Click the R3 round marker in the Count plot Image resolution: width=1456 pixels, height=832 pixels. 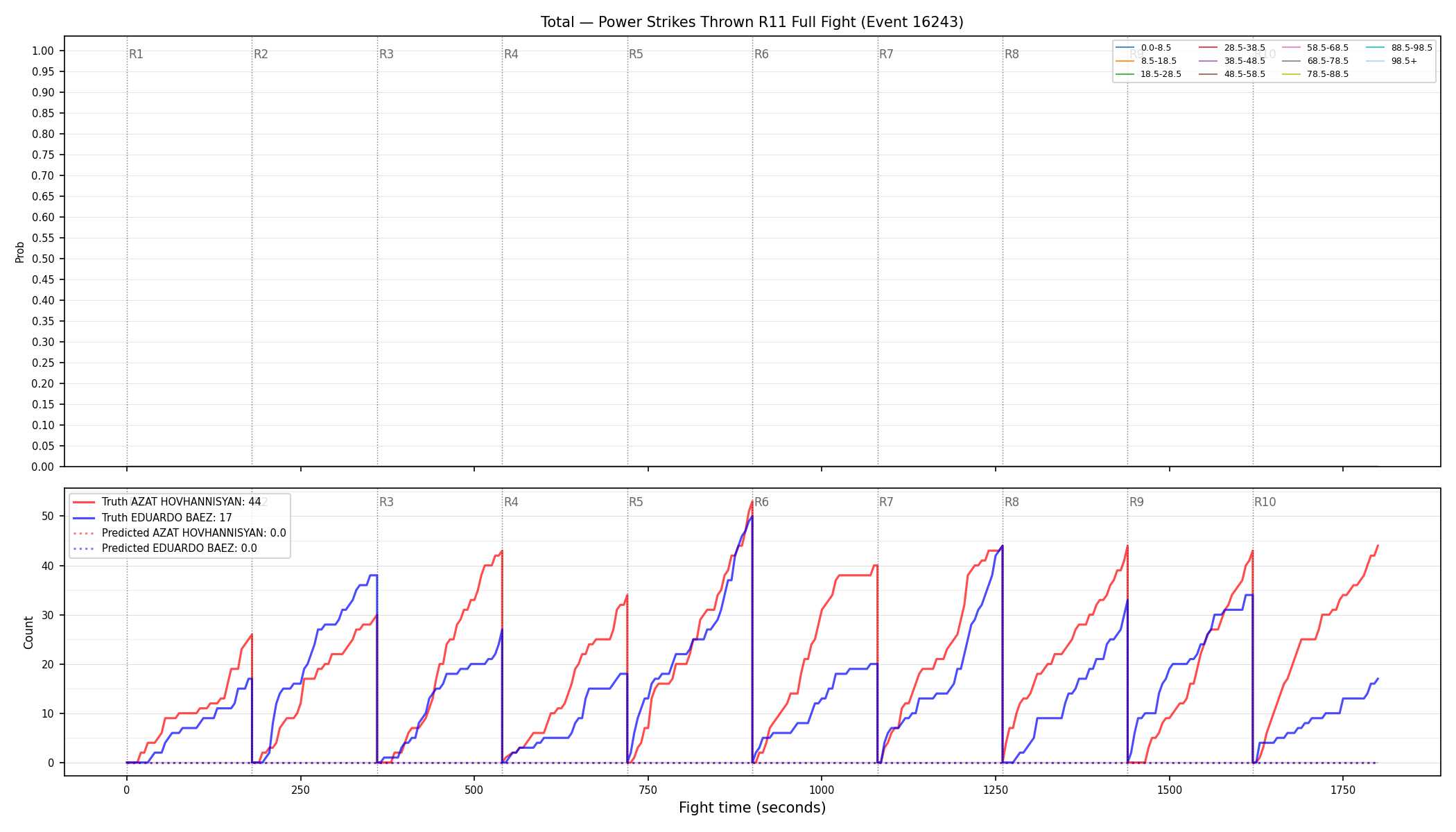[x=386, y=502]
